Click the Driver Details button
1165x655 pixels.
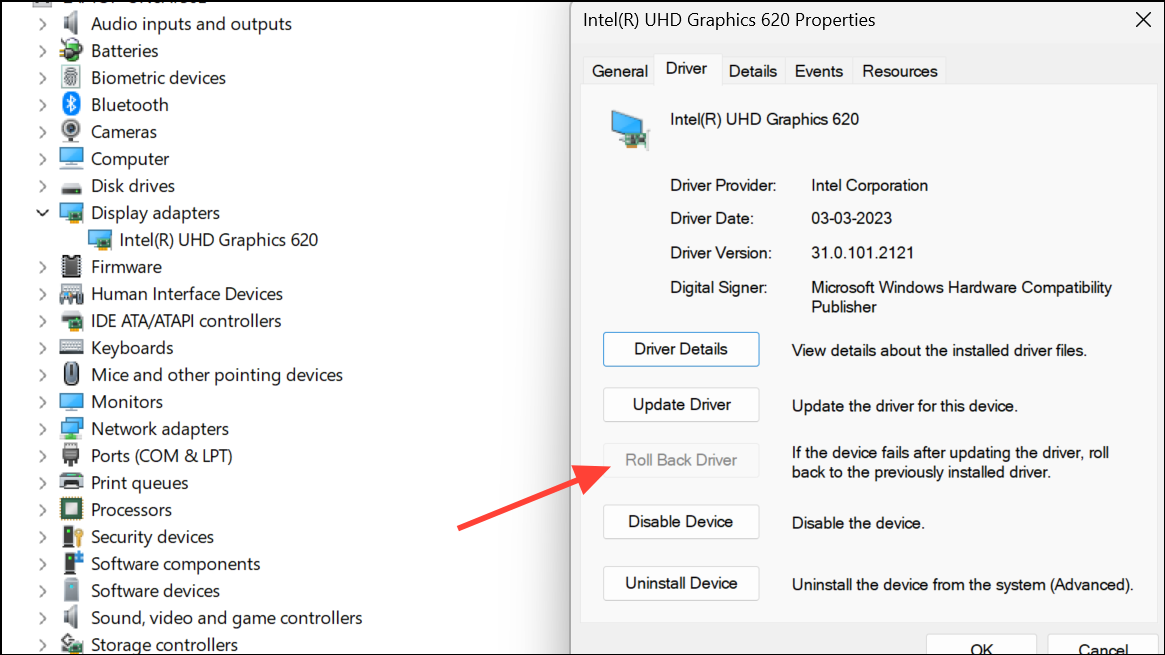point(681,349)
